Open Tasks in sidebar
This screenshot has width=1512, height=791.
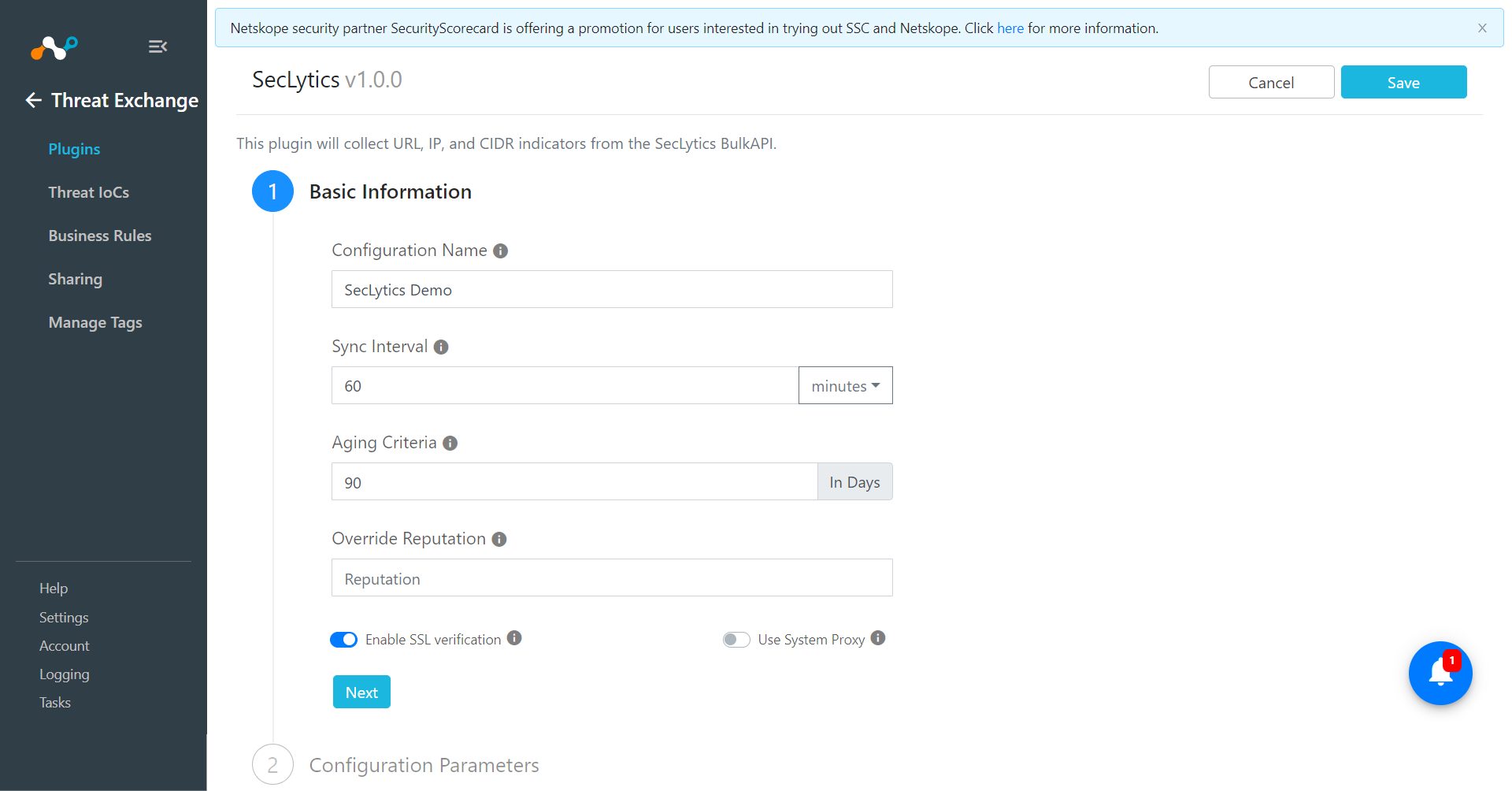(55, 703)
